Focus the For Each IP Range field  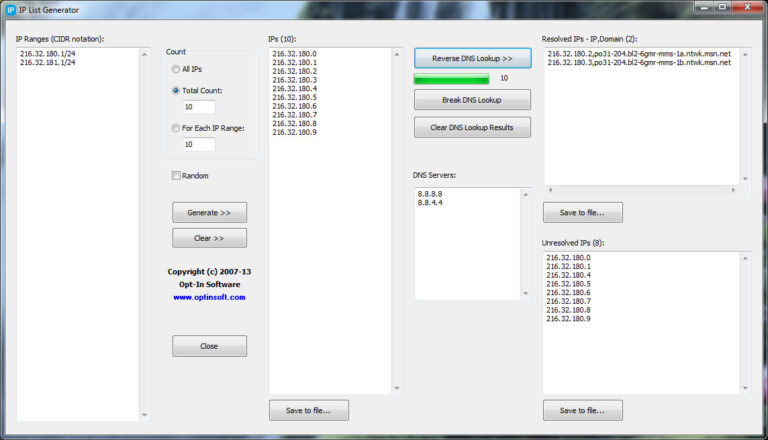click(198, 145)
